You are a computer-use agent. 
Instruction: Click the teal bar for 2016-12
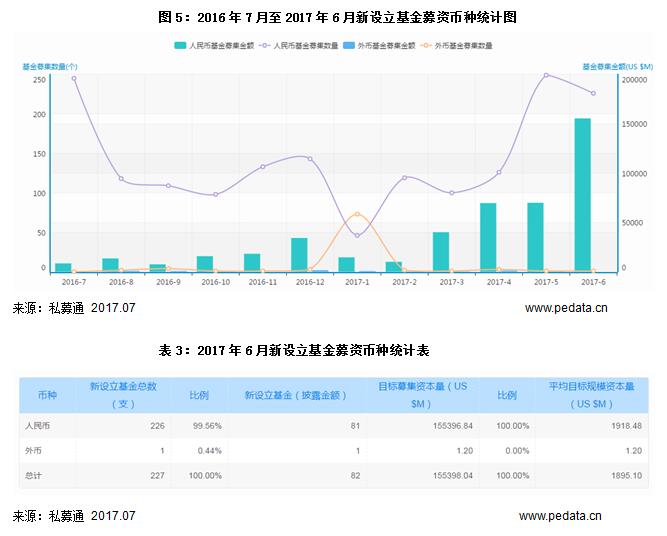[x=299, y=255]
